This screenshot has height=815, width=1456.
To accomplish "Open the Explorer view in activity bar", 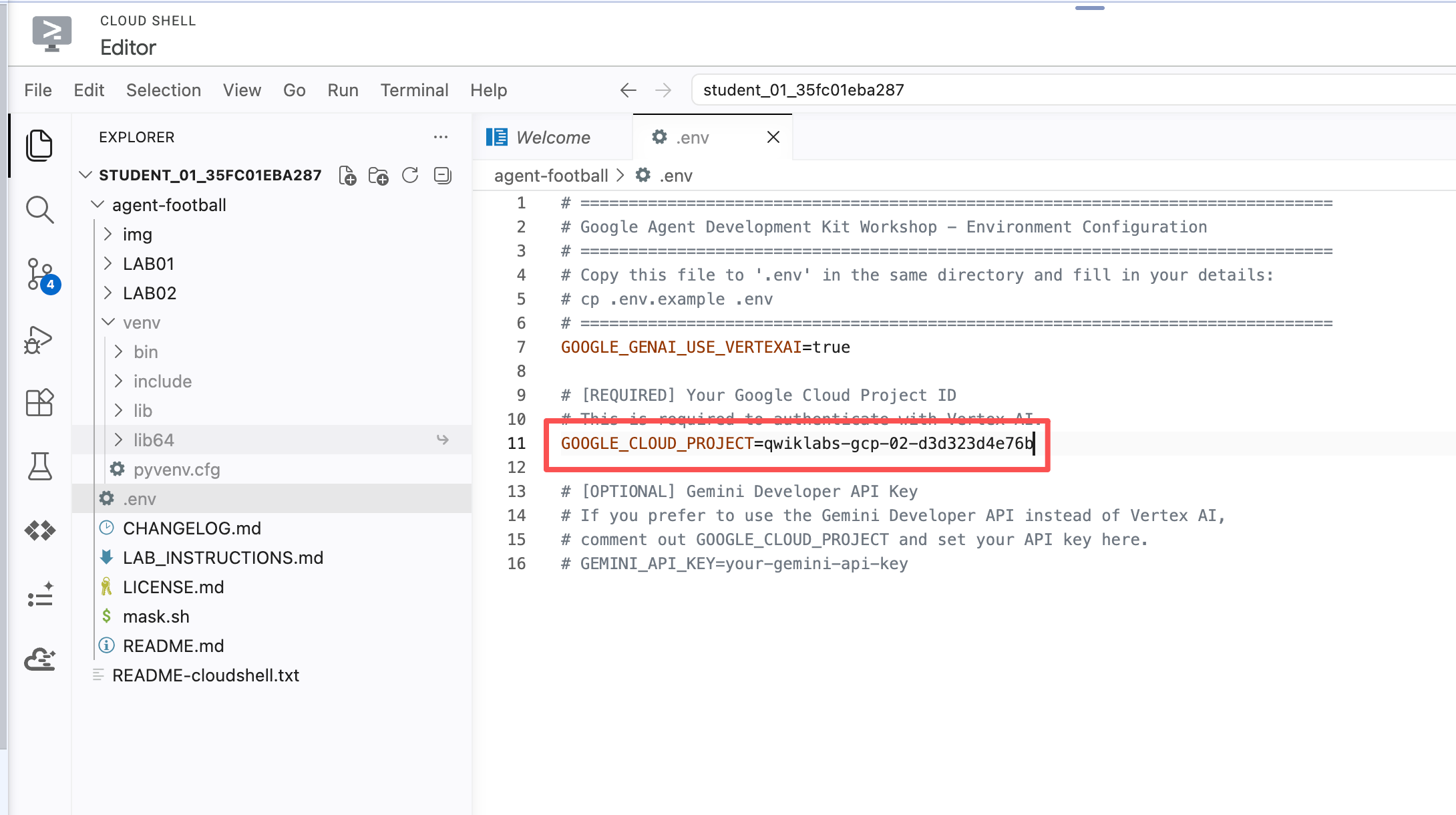I will 39,146.
